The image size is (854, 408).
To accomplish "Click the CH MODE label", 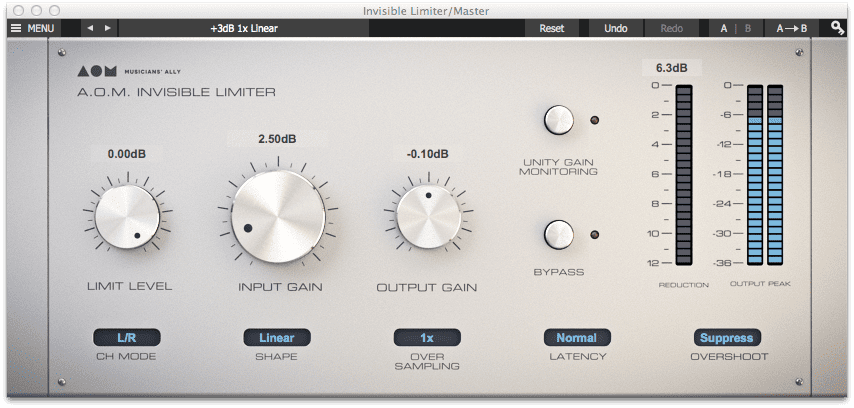I will click(126, 357).
